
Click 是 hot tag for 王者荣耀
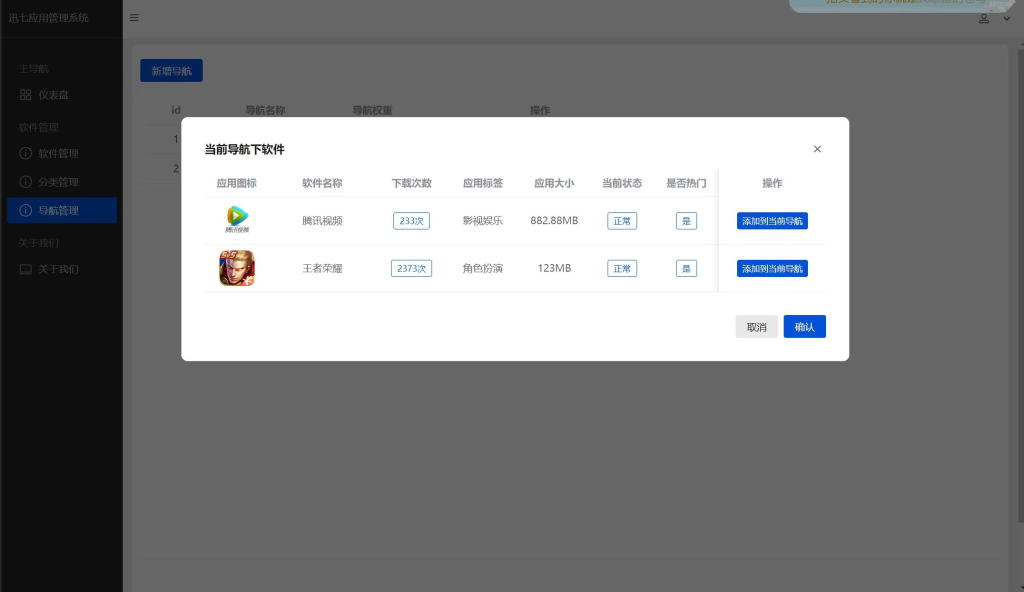point(686,269)
